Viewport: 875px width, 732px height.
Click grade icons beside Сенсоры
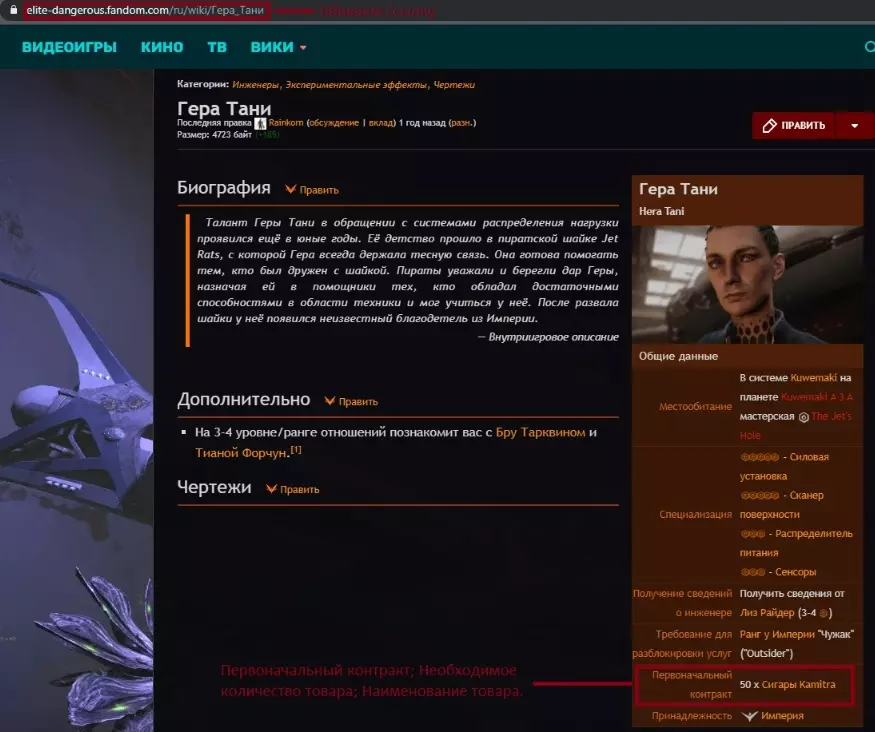pos(753,572)
